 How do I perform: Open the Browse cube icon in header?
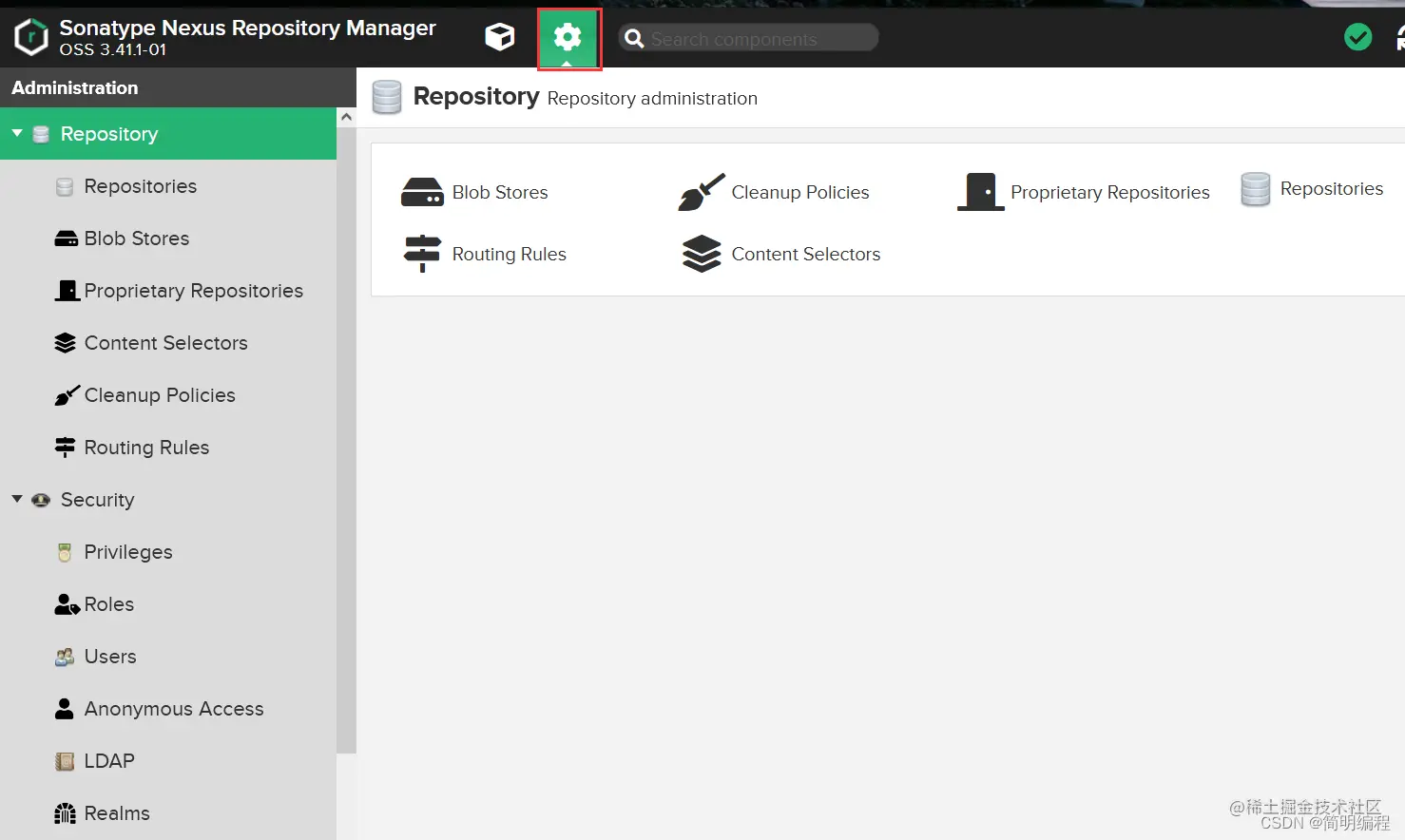click(x=500, y=38)
